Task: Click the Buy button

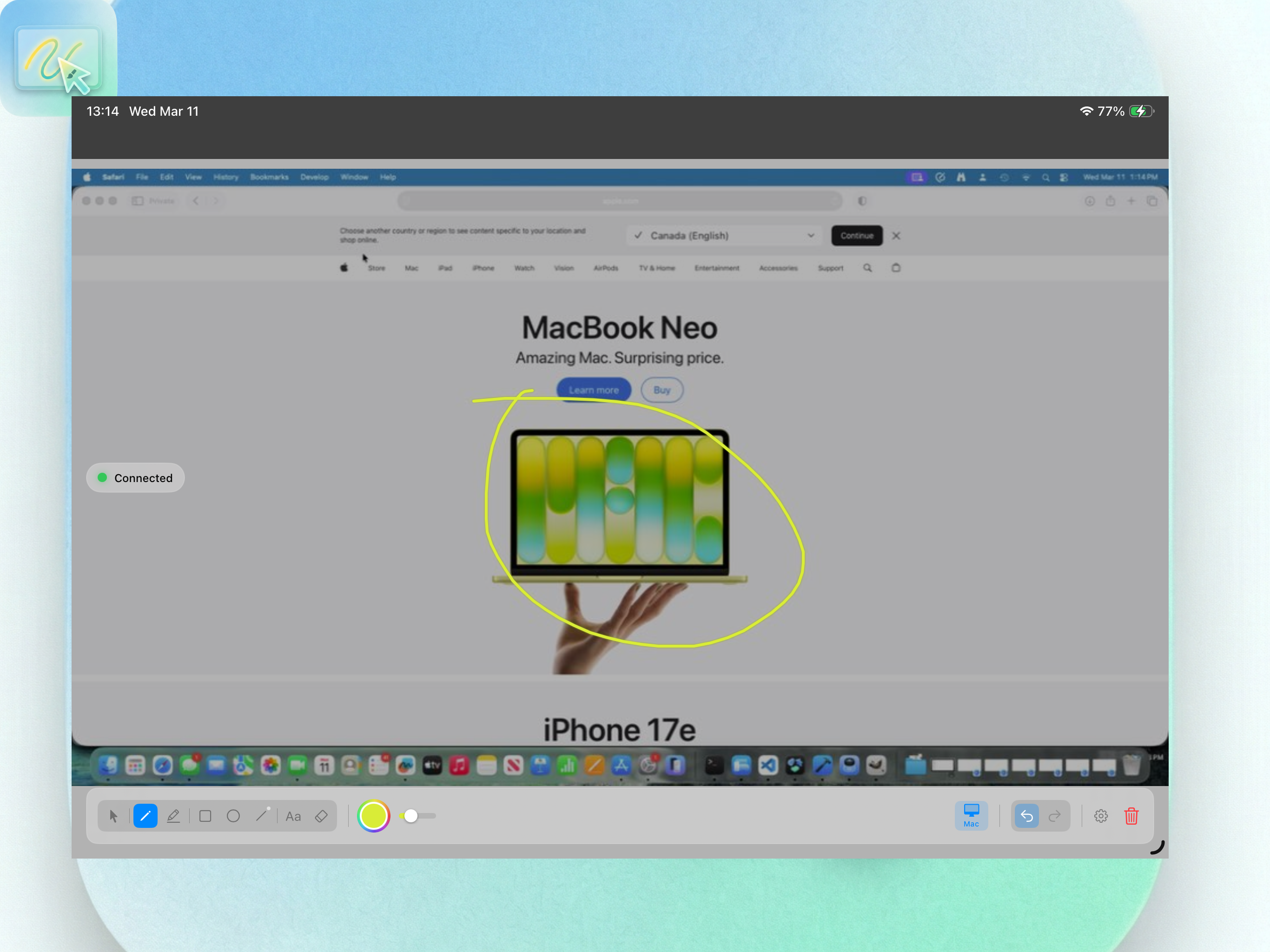Action: [662, 390]
